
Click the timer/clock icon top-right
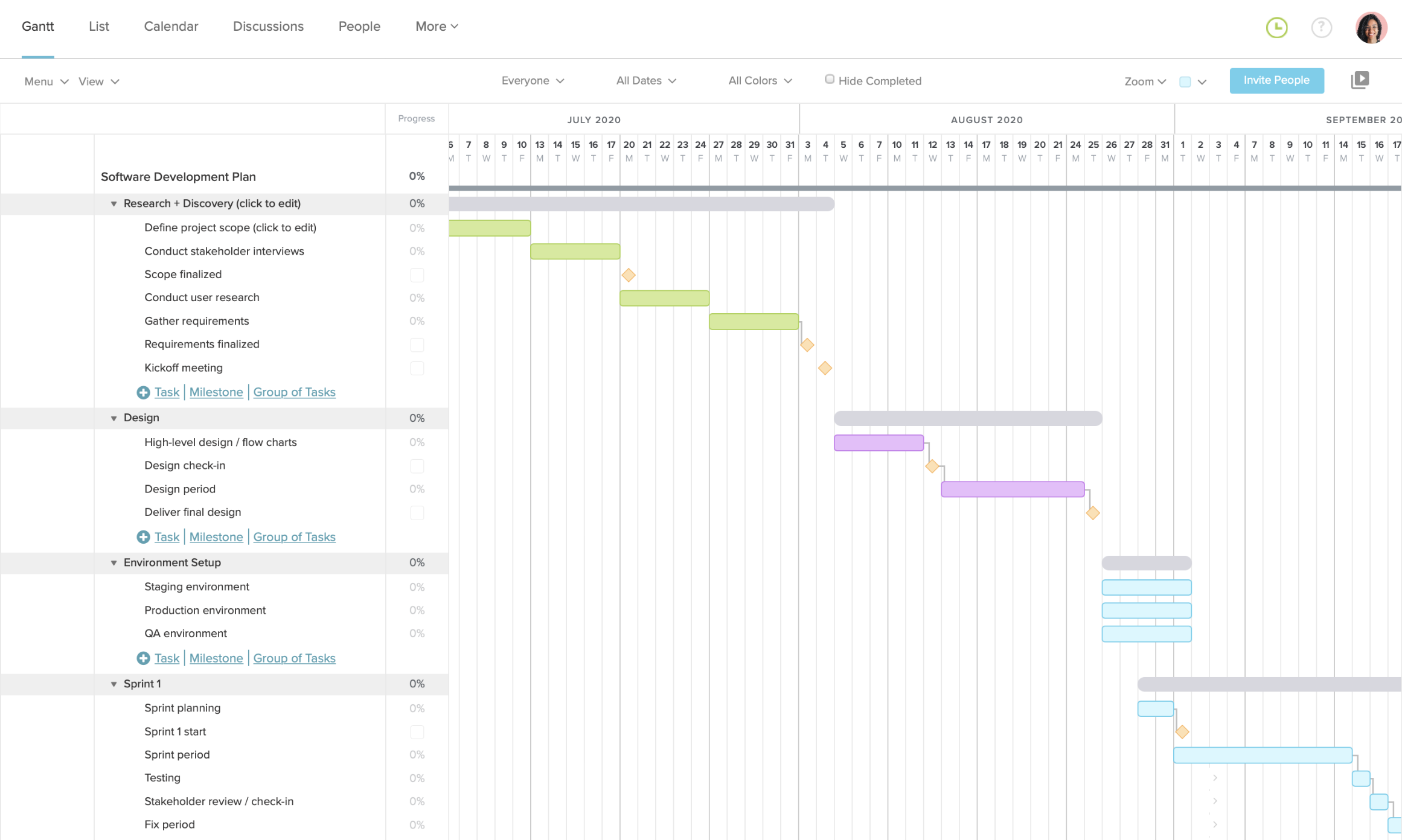(x=1278, y=26)
